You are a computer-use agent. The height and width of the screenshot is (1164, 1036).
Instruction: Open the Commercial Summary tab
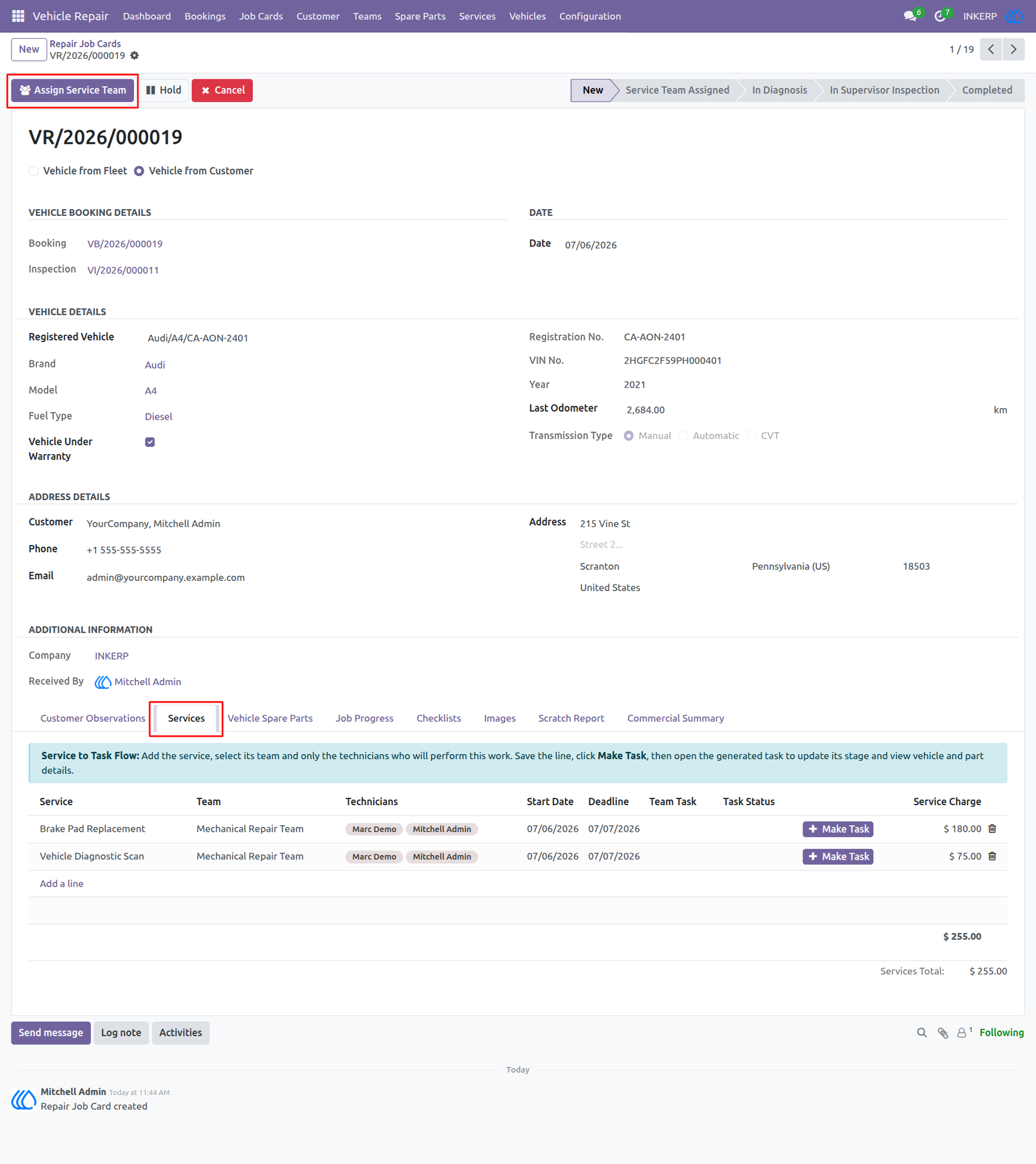point(675,718)
